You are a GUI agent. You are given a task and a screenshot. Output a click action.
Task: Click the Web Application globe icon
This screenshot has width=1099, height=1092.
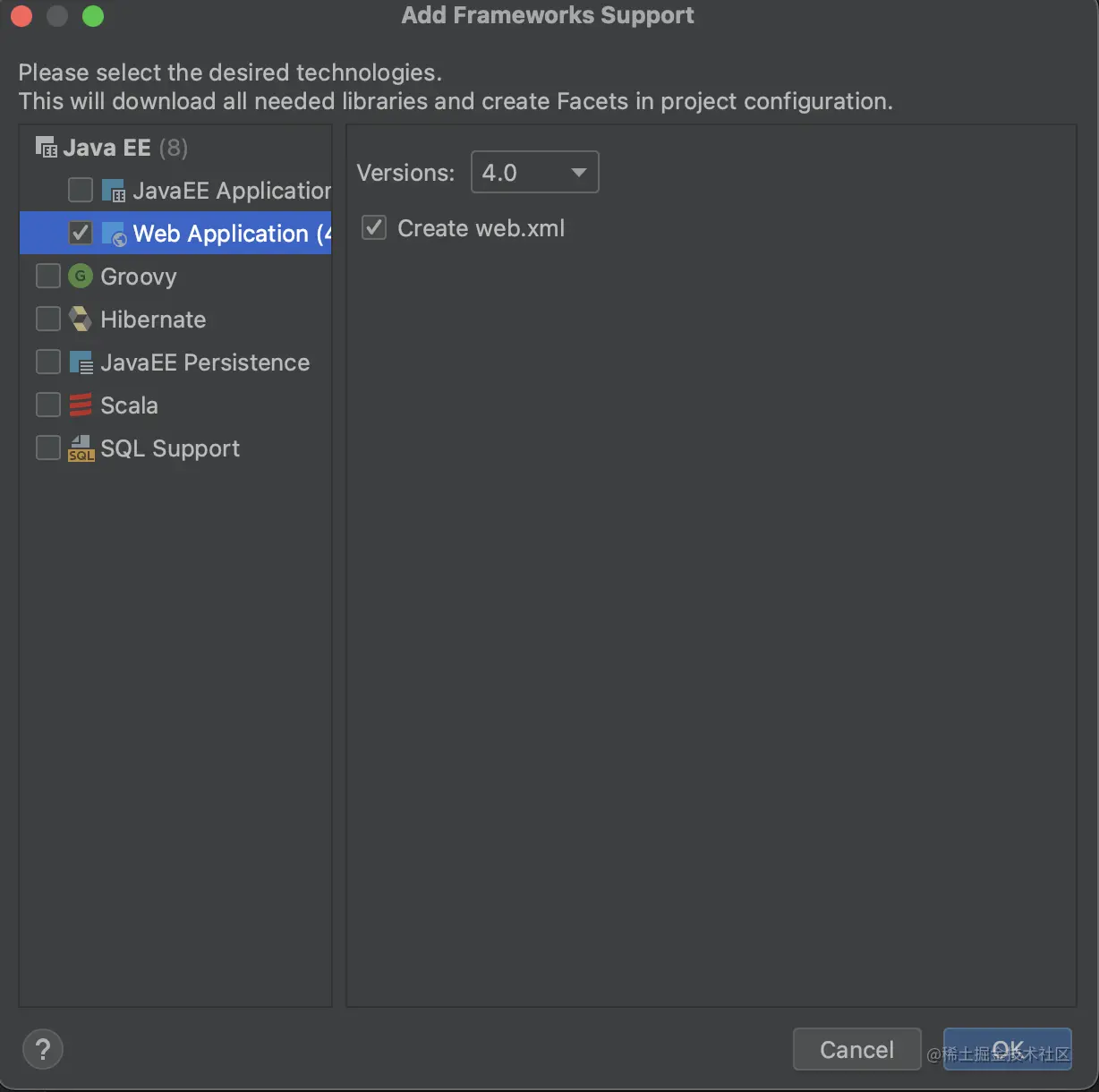pyautogui.click(x=114, y=235)
